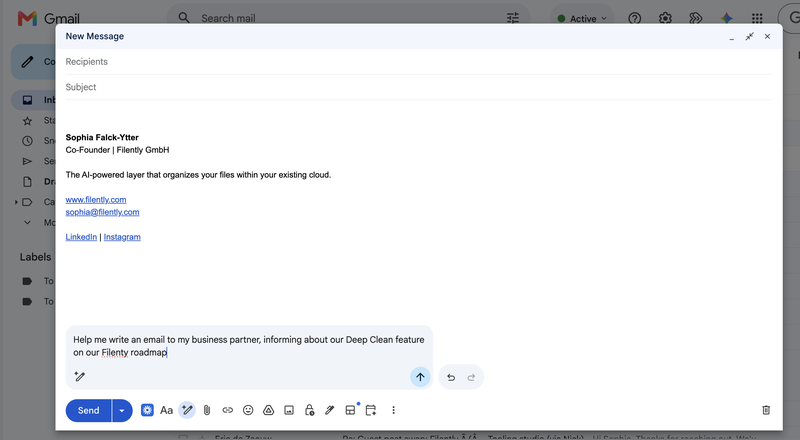The image size is (800, 440).
Task: Click the Recipients field
Action: tap(418, 62)
